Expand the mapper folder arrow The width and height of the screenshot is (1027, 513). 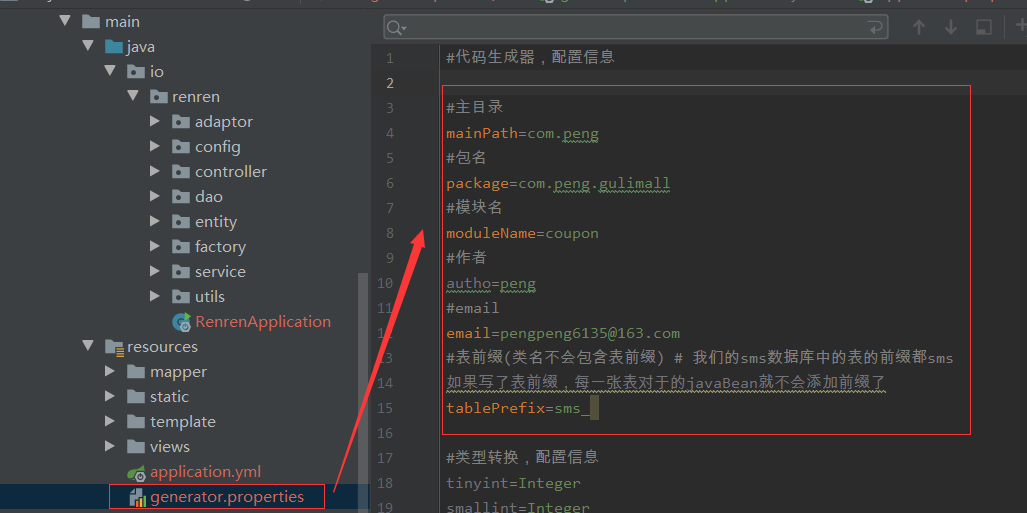click(x=110, y=371)
